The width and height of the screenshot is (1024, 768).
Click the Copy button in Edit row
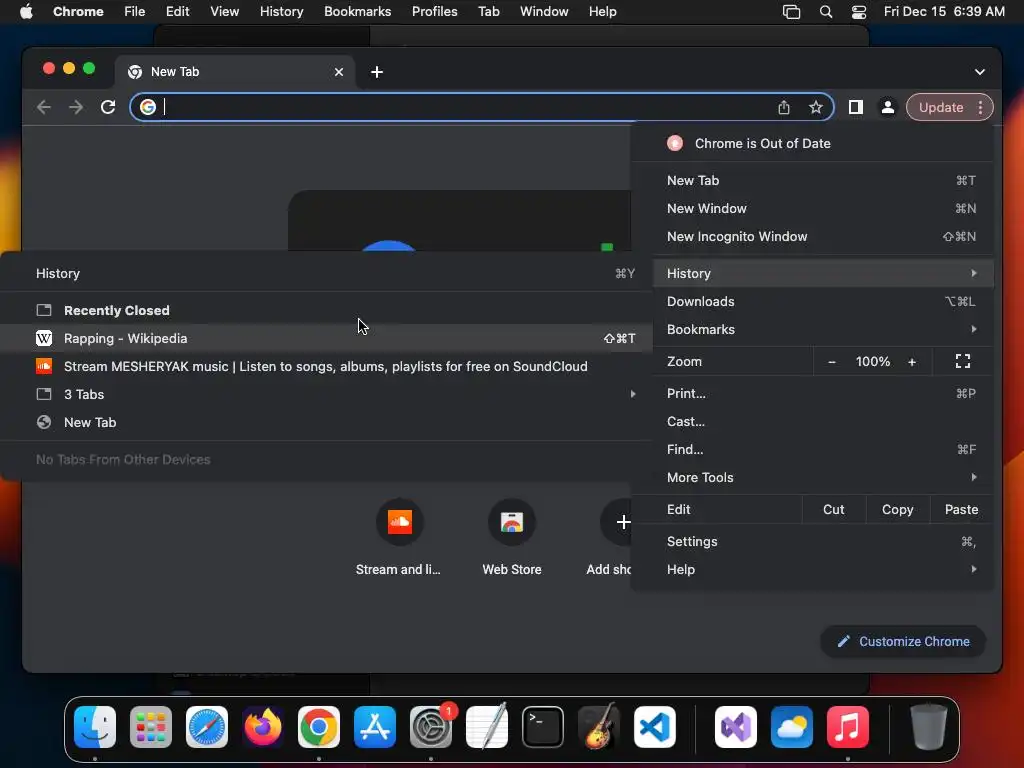pos(897,509)
